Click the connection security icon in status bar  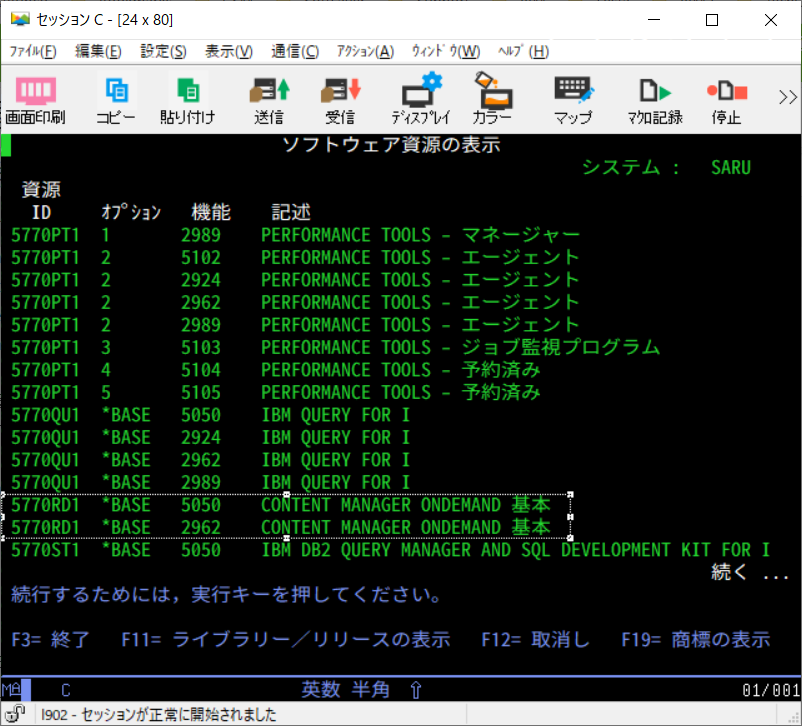(15, 714)
